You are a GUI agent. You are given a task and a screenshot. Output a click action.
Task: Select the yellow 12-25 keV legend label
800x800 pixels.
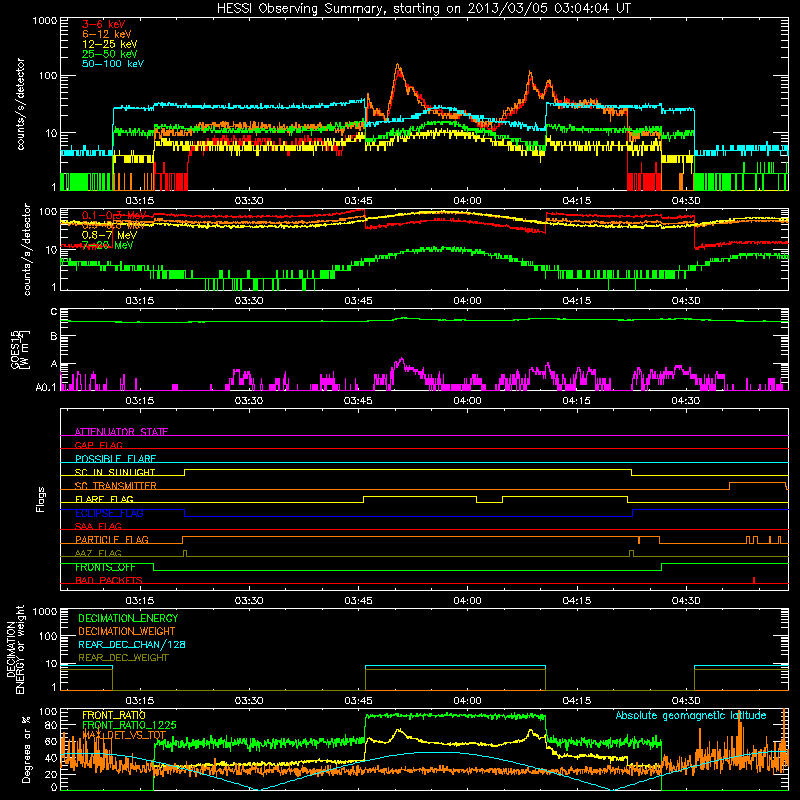(x=109, y=44)
